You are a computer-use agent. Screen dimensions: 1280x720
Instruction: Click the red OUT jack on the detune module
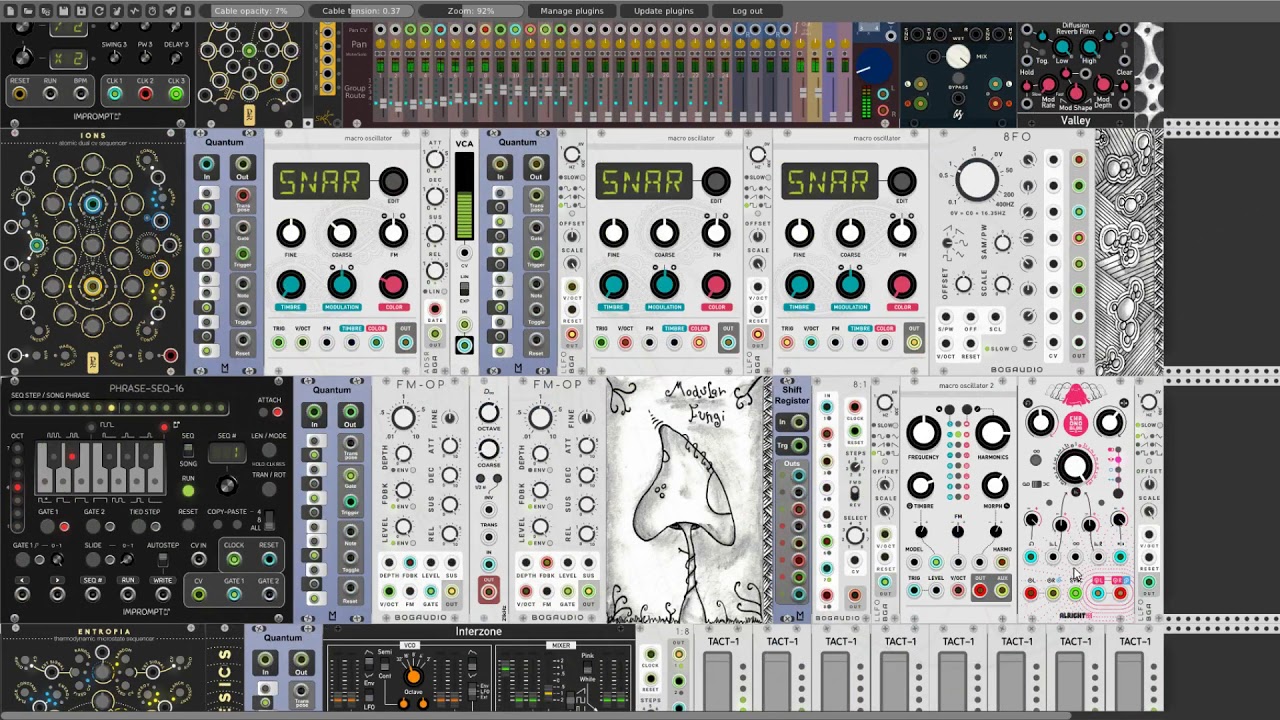tap(489, 592)
